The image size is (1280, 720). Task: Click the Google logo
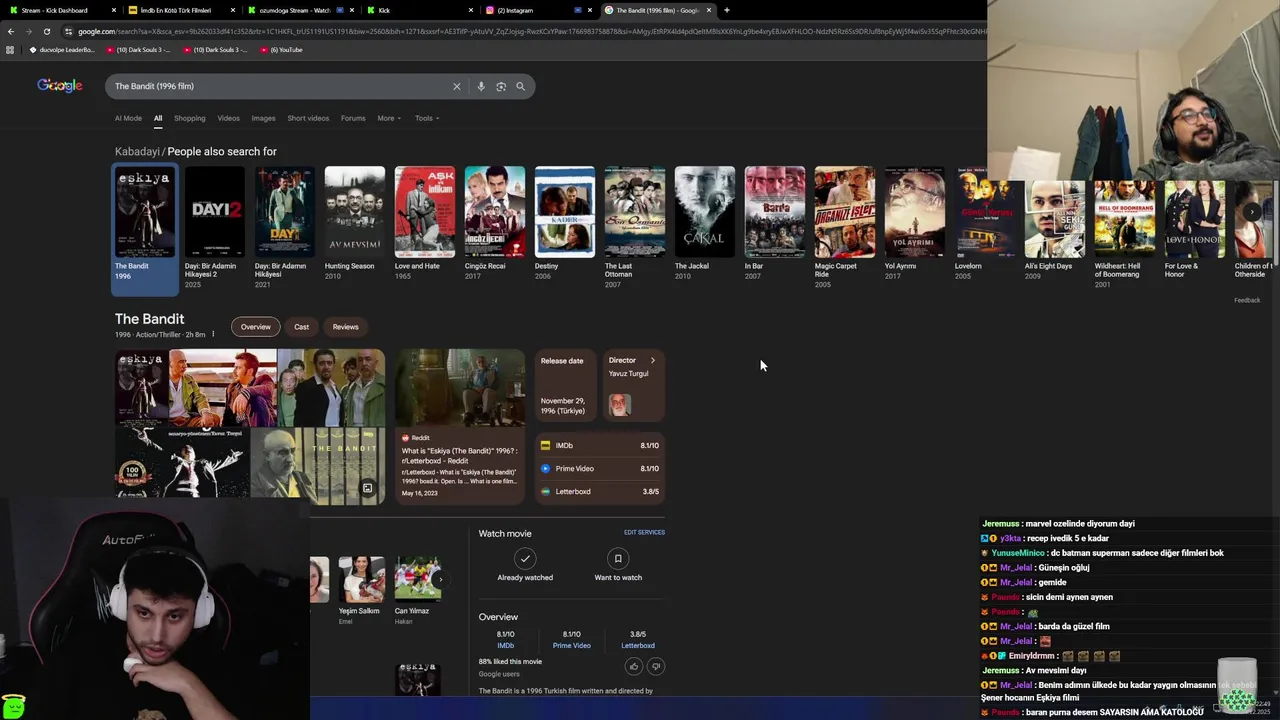click(x=60, y=86)
